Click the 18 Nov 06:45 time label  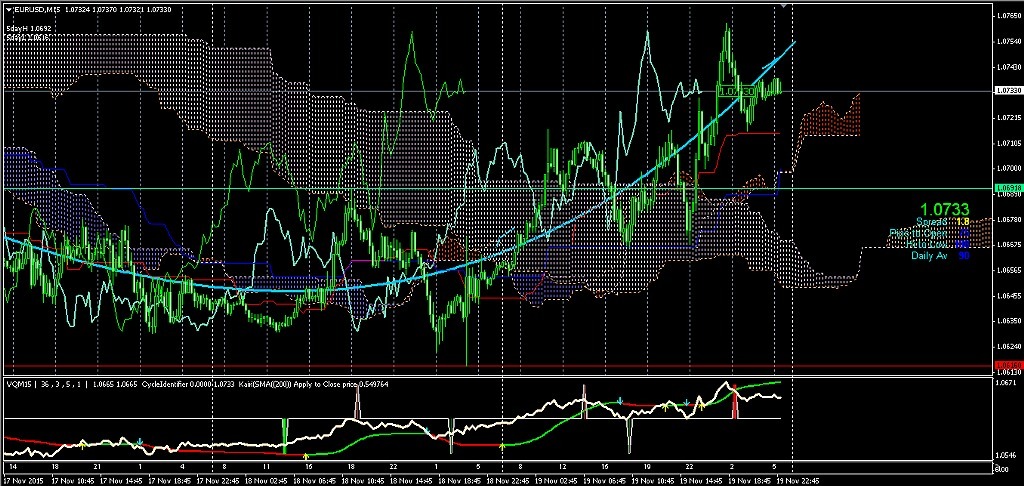[x=314, y=479]
